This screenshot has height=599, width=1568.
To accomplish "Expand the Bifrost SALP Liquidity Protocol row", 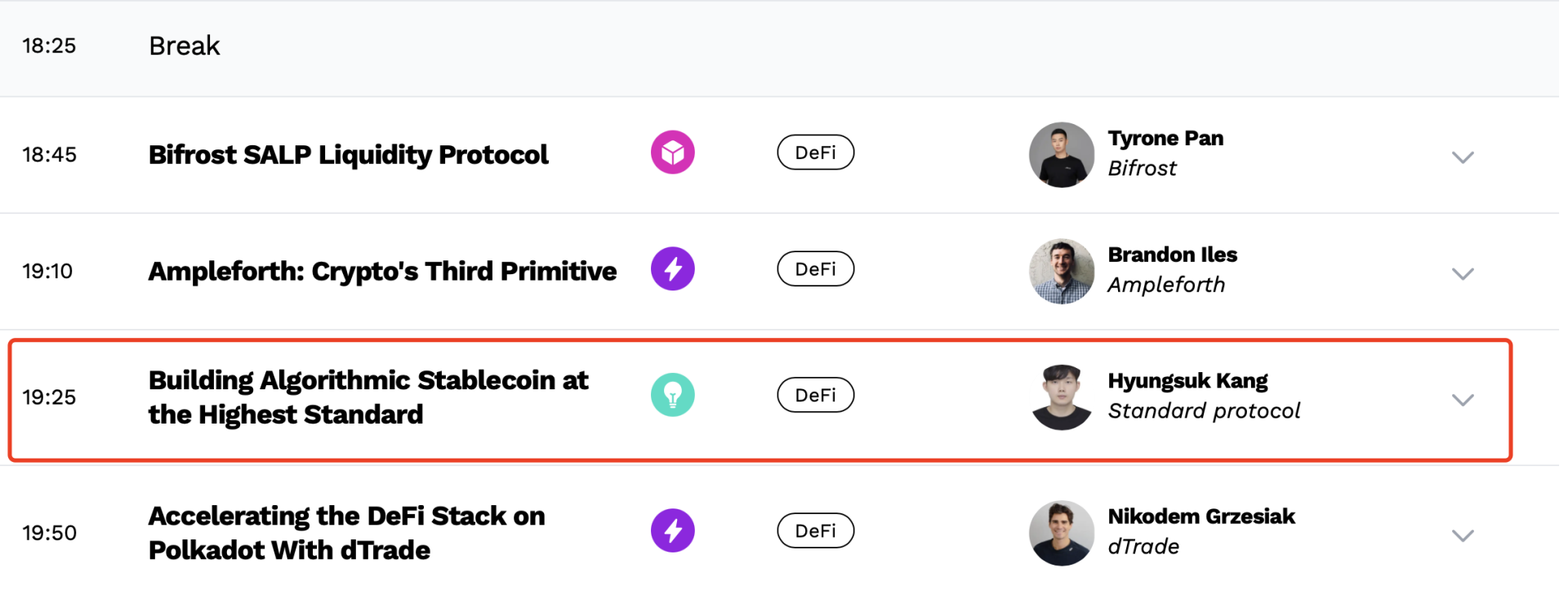I will [1463, 157].
